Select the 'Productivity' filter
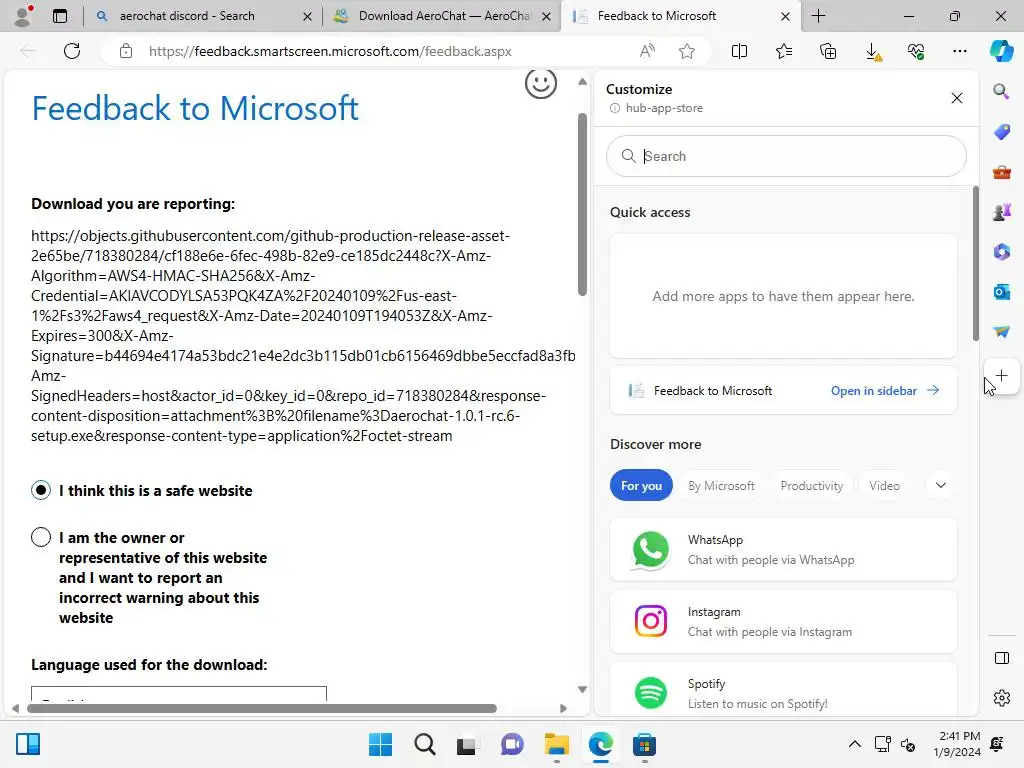The image size is (1024, 768). pos(812,485)
